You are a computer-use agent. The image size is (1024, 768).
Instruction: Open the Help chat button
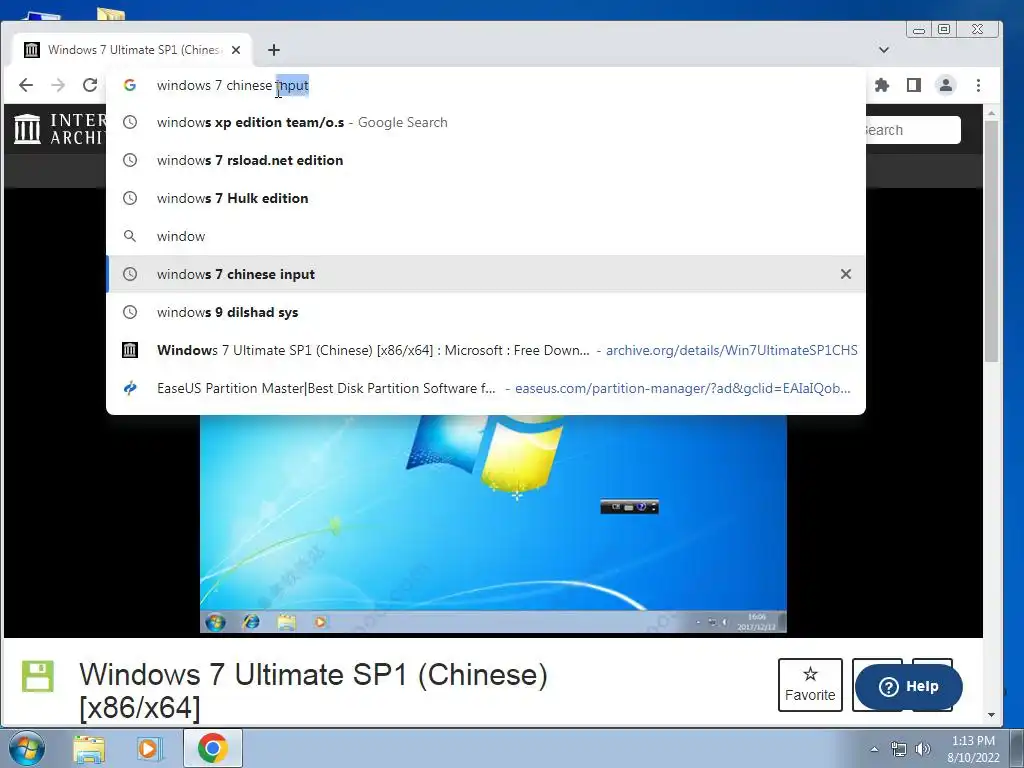point(908,686)
